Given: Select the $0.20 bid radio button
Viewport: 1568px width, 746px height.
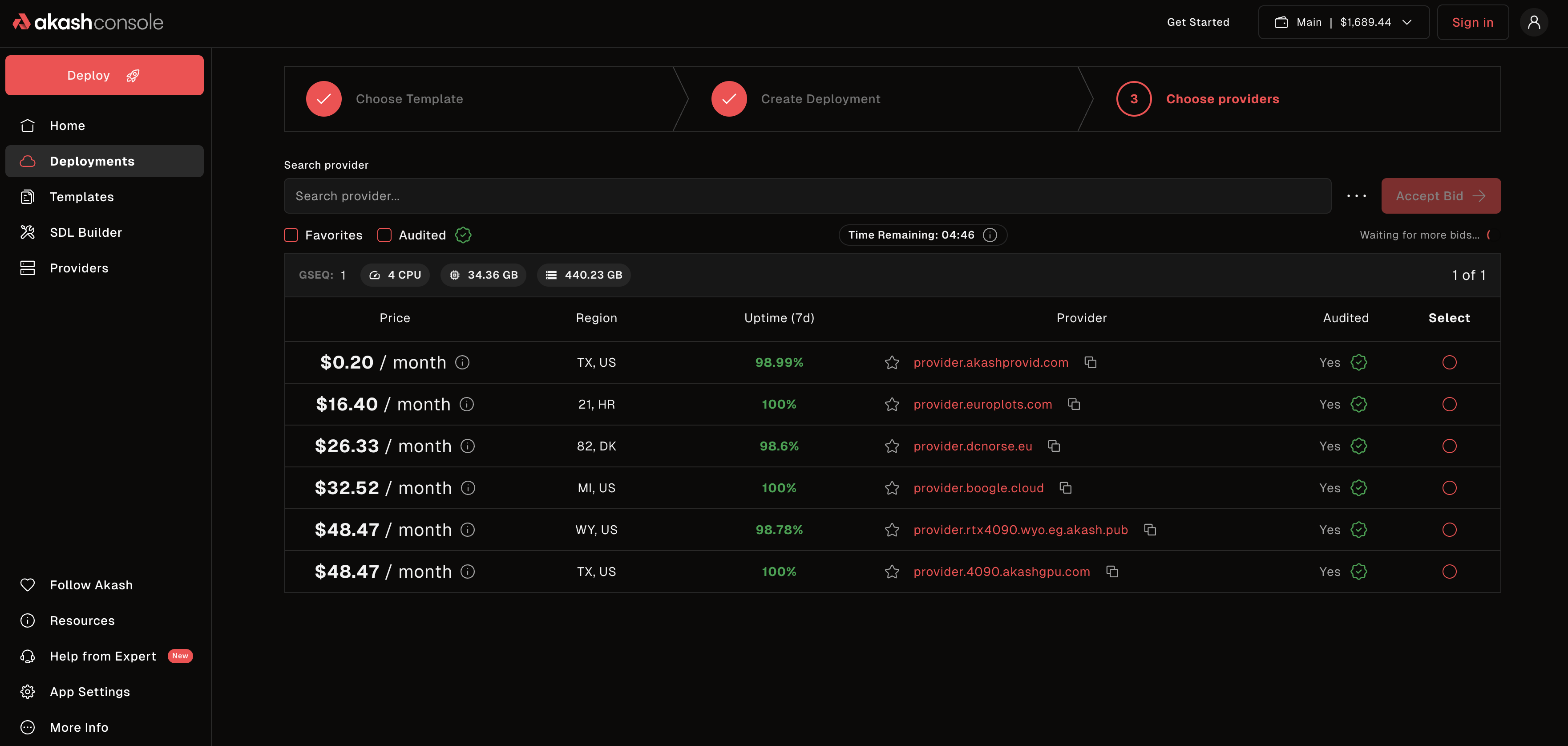Looking at the screenshot, I should click(1449, 362).
